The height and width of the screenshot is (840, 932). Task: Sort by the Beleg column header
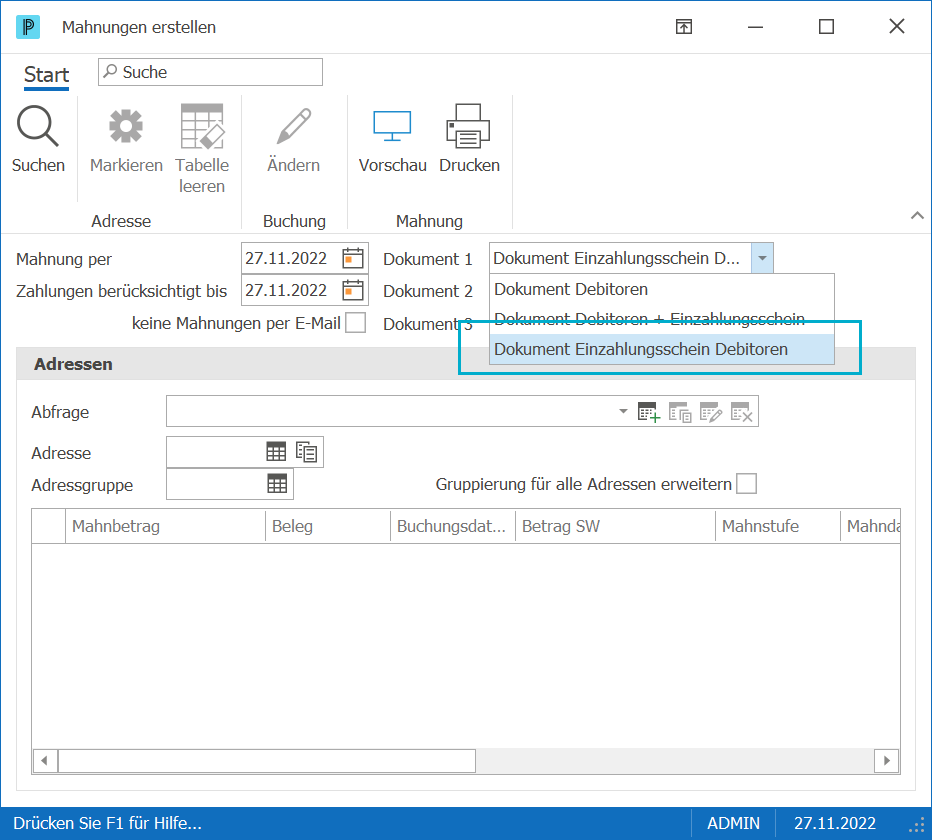click(x=328, y=526)
